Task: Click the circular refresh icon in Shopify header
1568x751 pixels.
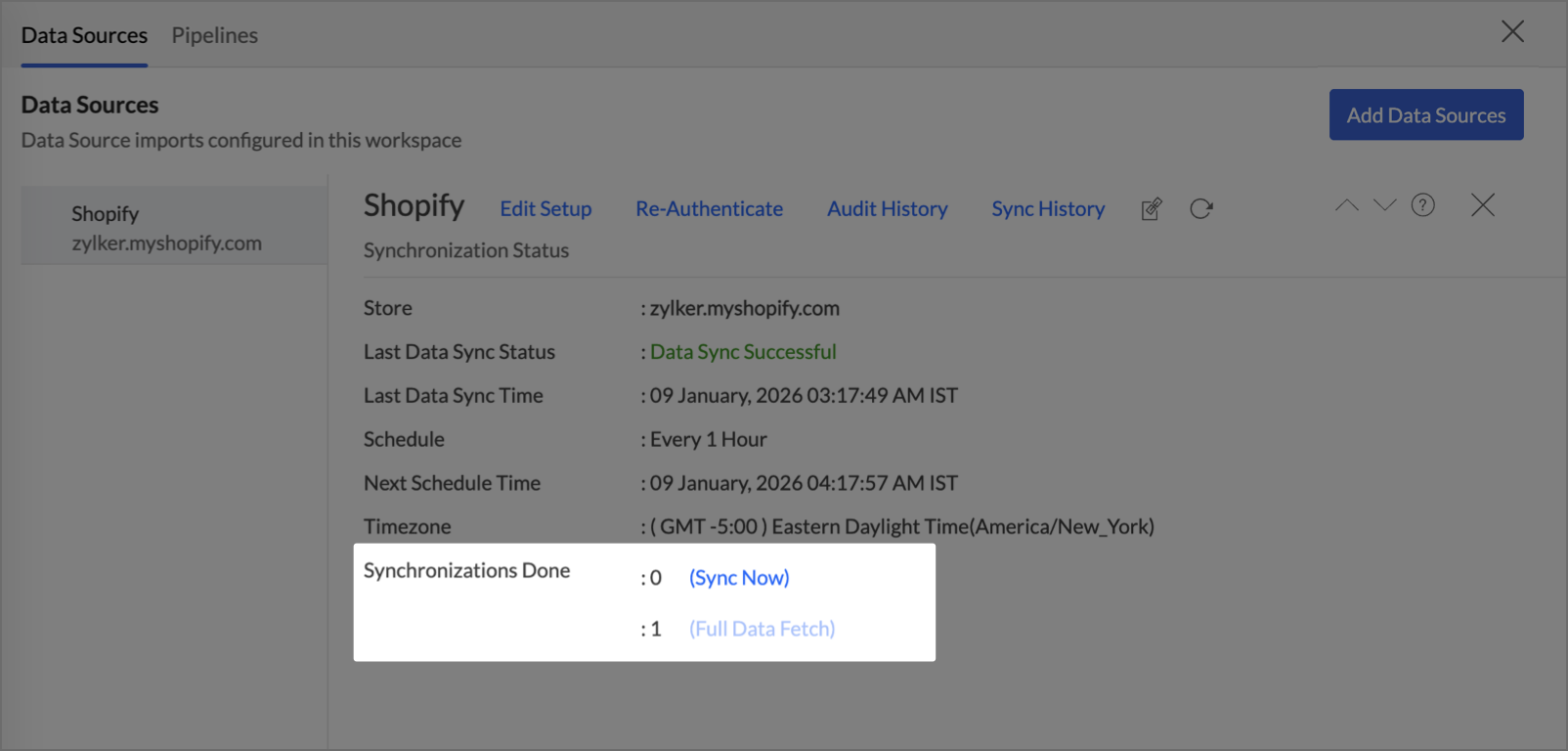Action: tap(1201, 208)
